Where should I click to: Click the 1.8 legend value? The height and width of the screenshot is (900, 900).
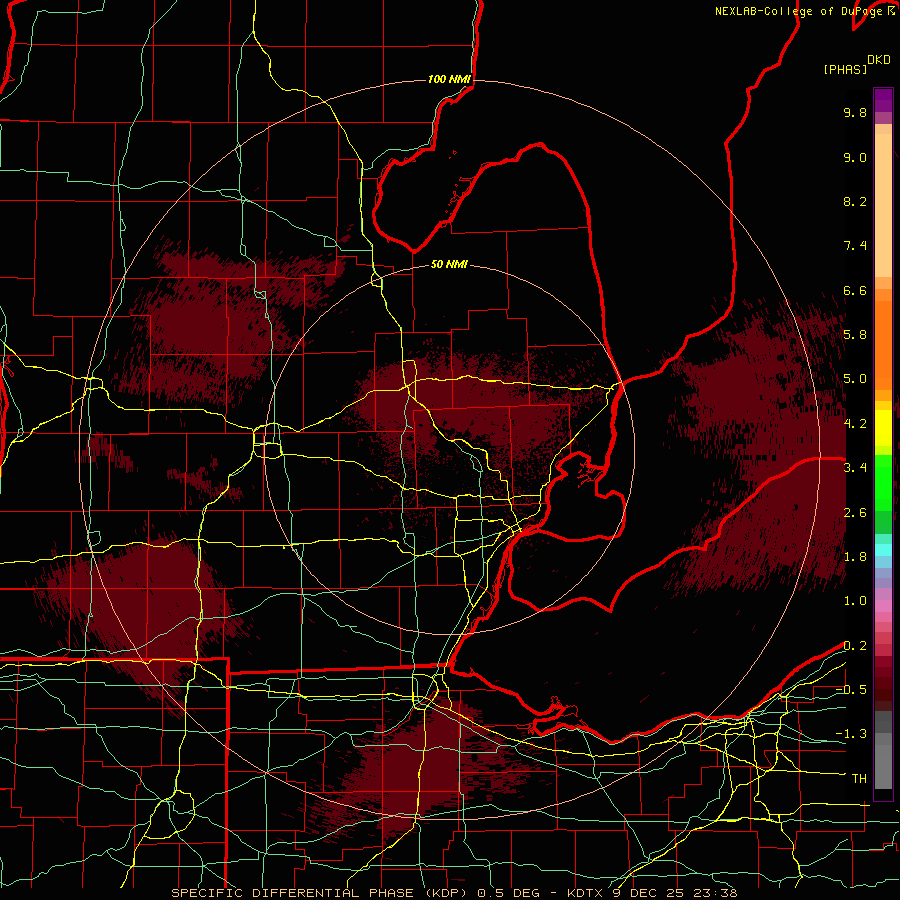855,557
